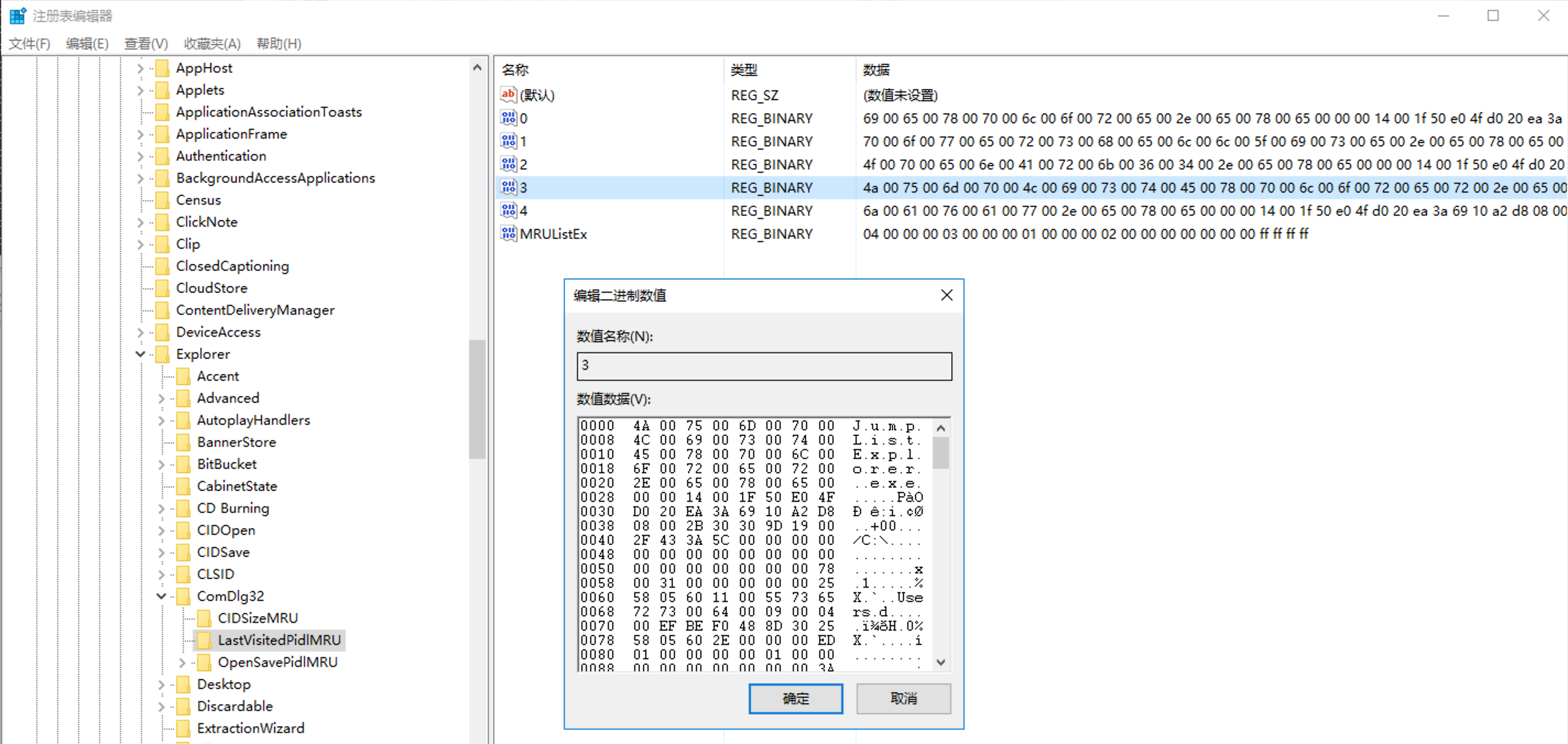Click the Registry Editor app icon in title bar

click(x=18, y=16)
